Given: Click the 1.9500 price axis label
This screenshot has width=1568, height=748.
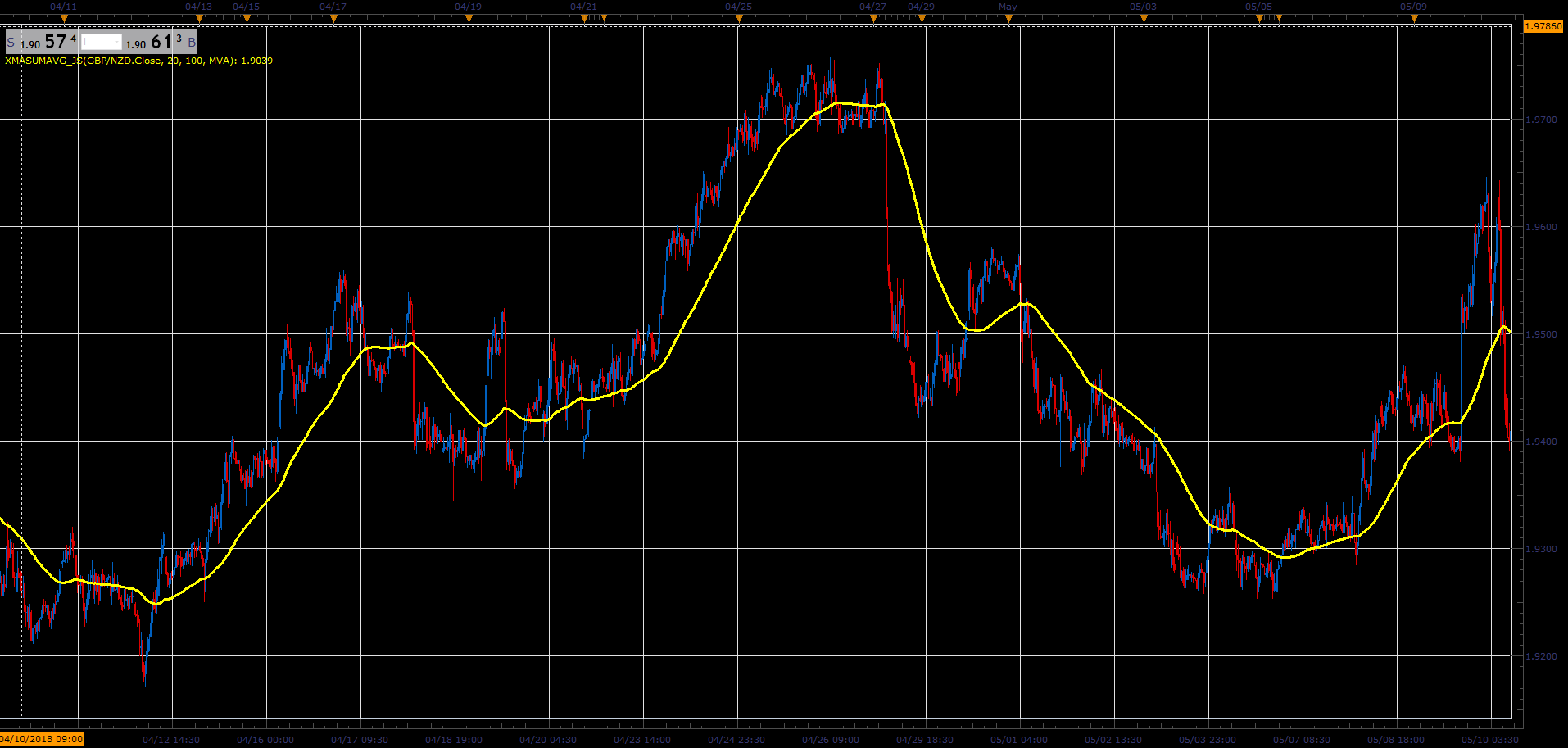Looking at the screenshot, I should pos(1541,334).
